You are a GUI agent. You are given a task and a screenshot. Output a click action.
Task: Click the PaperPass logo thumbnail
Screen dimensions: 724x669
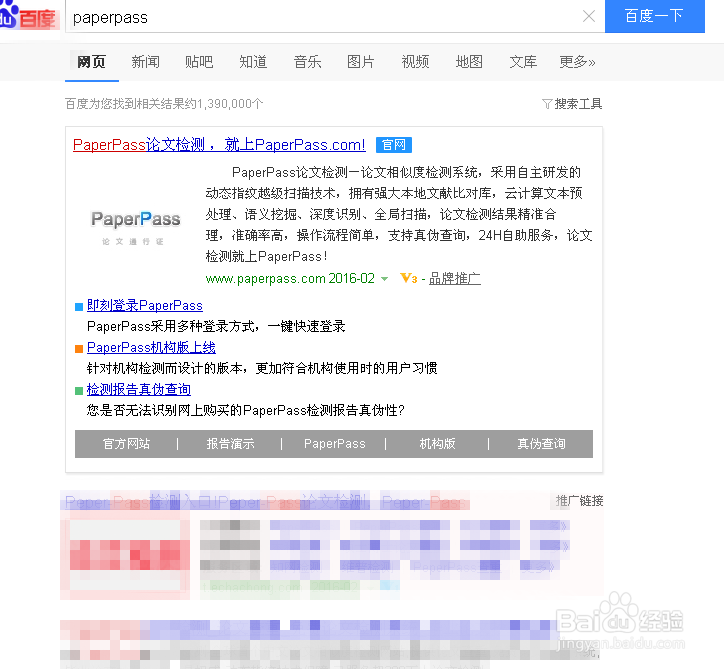pyautogui.click(x=135, y=227)
